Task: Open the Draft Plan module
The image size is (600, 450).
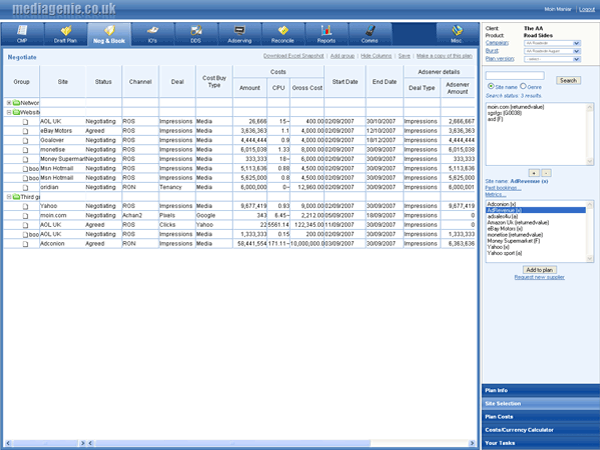Action: coord(65,34)
